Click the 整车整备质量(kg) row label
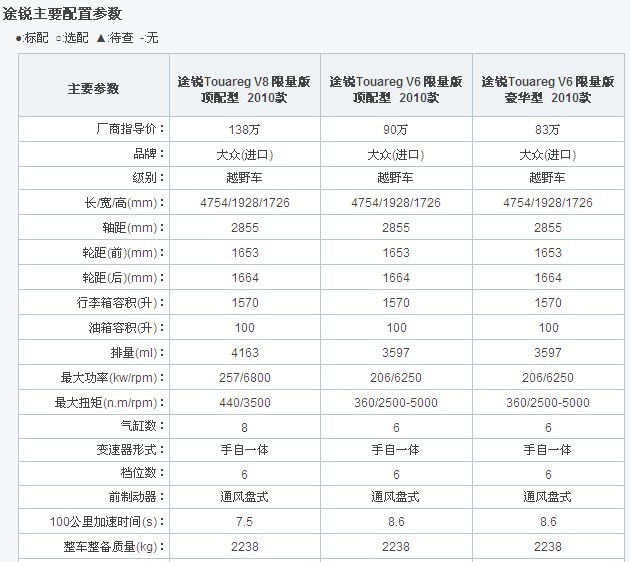Screen dimensions: 630x562 pos(114,547)
